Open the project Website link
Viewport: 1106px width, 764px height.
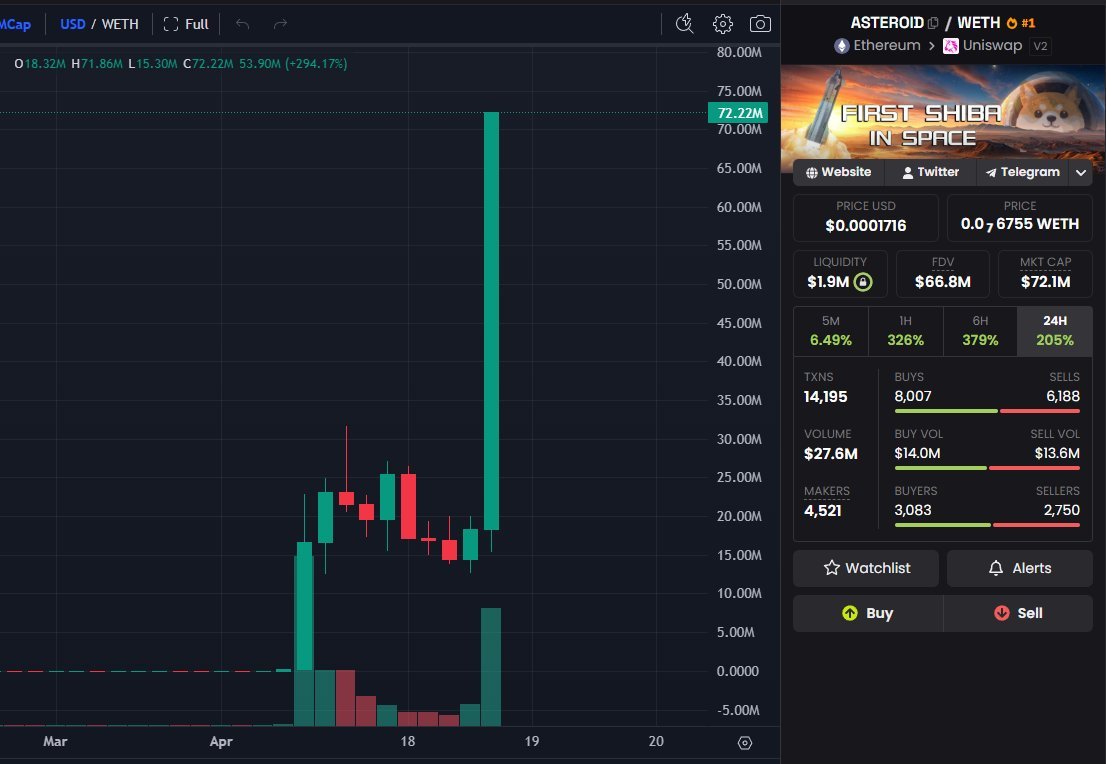tap(838, 172)
